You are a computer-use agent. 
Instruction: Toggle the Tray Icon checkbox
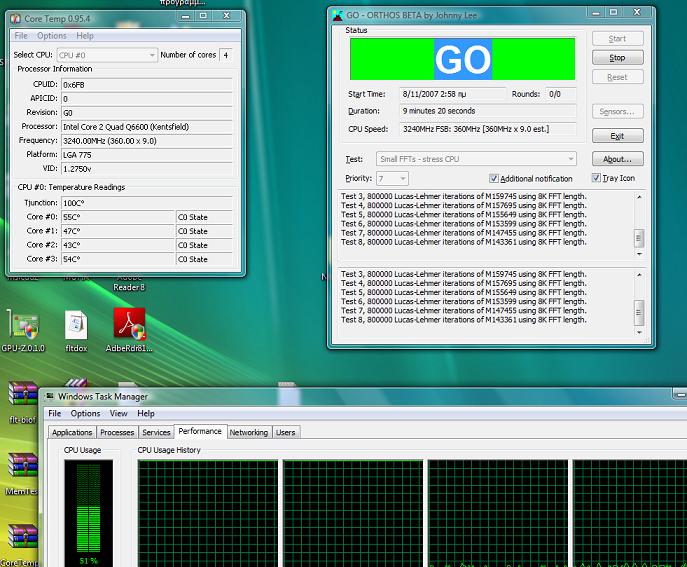(x=596, y=178)
